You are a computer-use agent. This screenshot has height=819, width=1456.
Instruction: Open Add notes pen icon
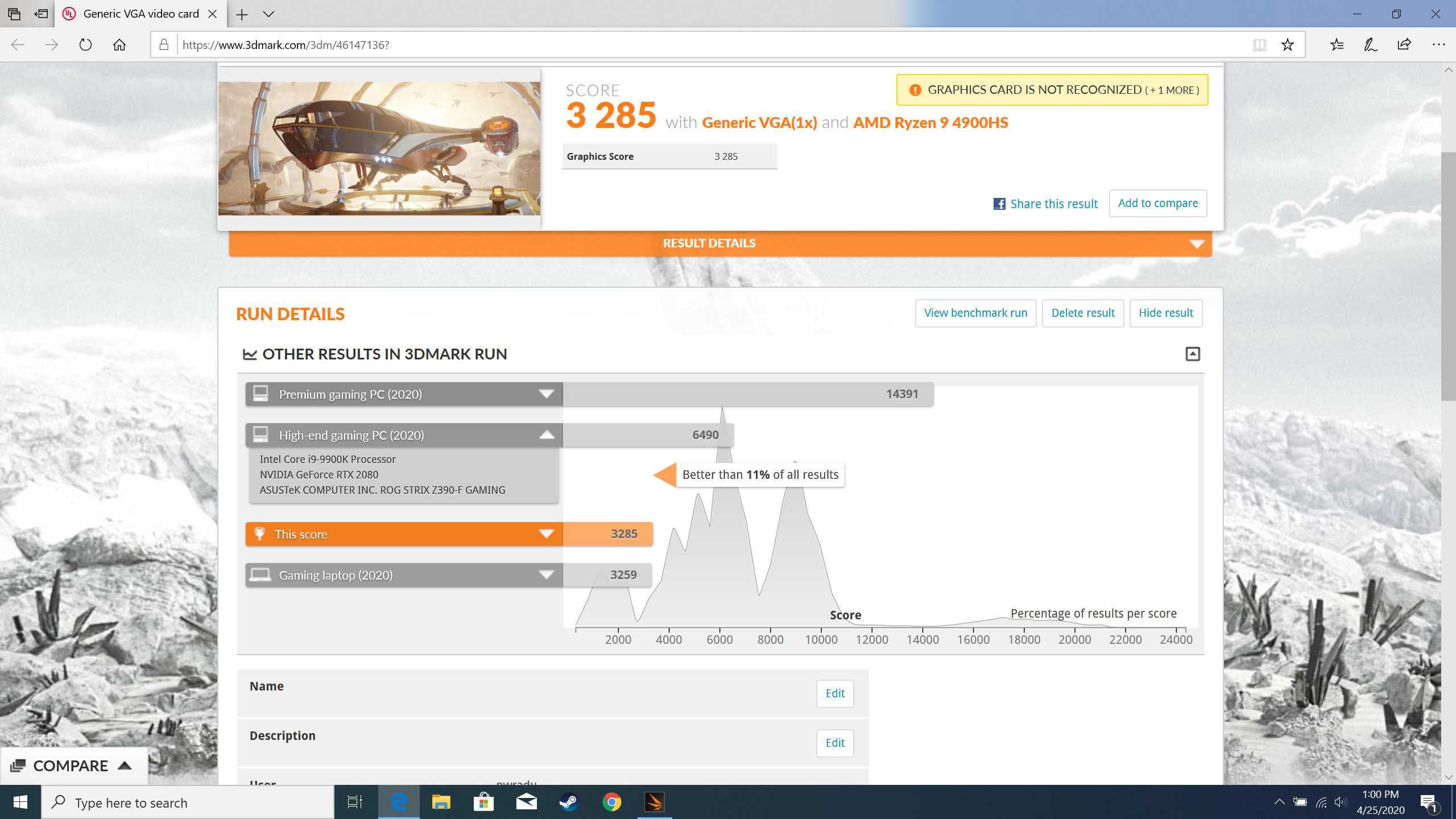click(x=1371, y=45)
